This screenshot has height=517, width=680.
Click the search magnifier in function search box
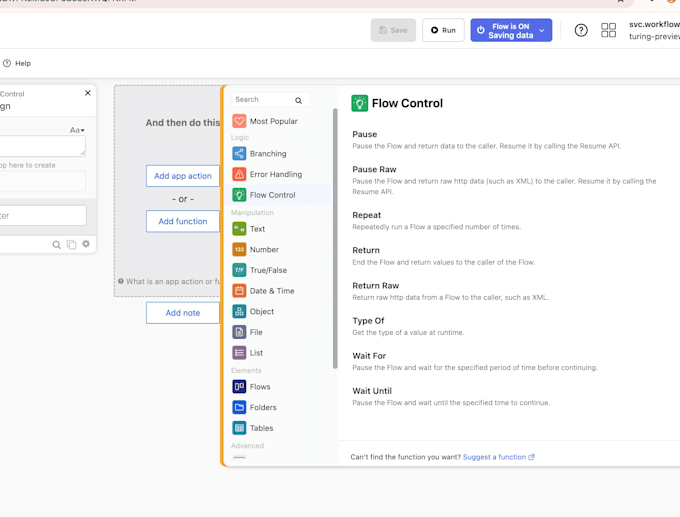(x=298, y=100)
